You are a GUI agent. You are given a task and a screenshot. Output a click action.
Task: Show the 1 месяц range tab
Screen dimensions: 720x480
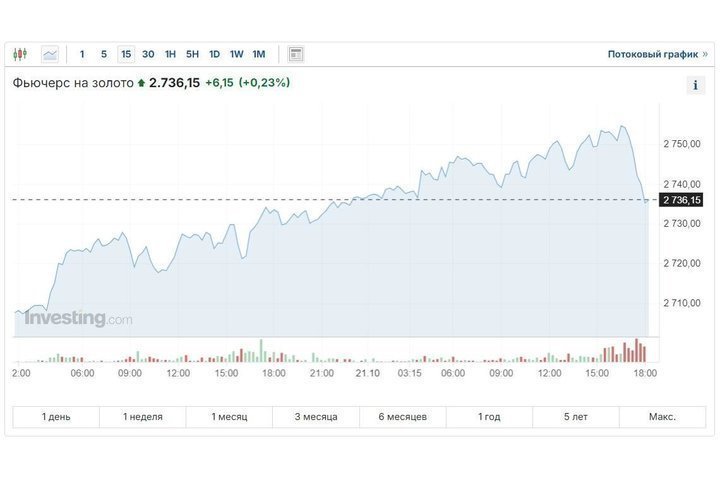click(x=229, y=417)
